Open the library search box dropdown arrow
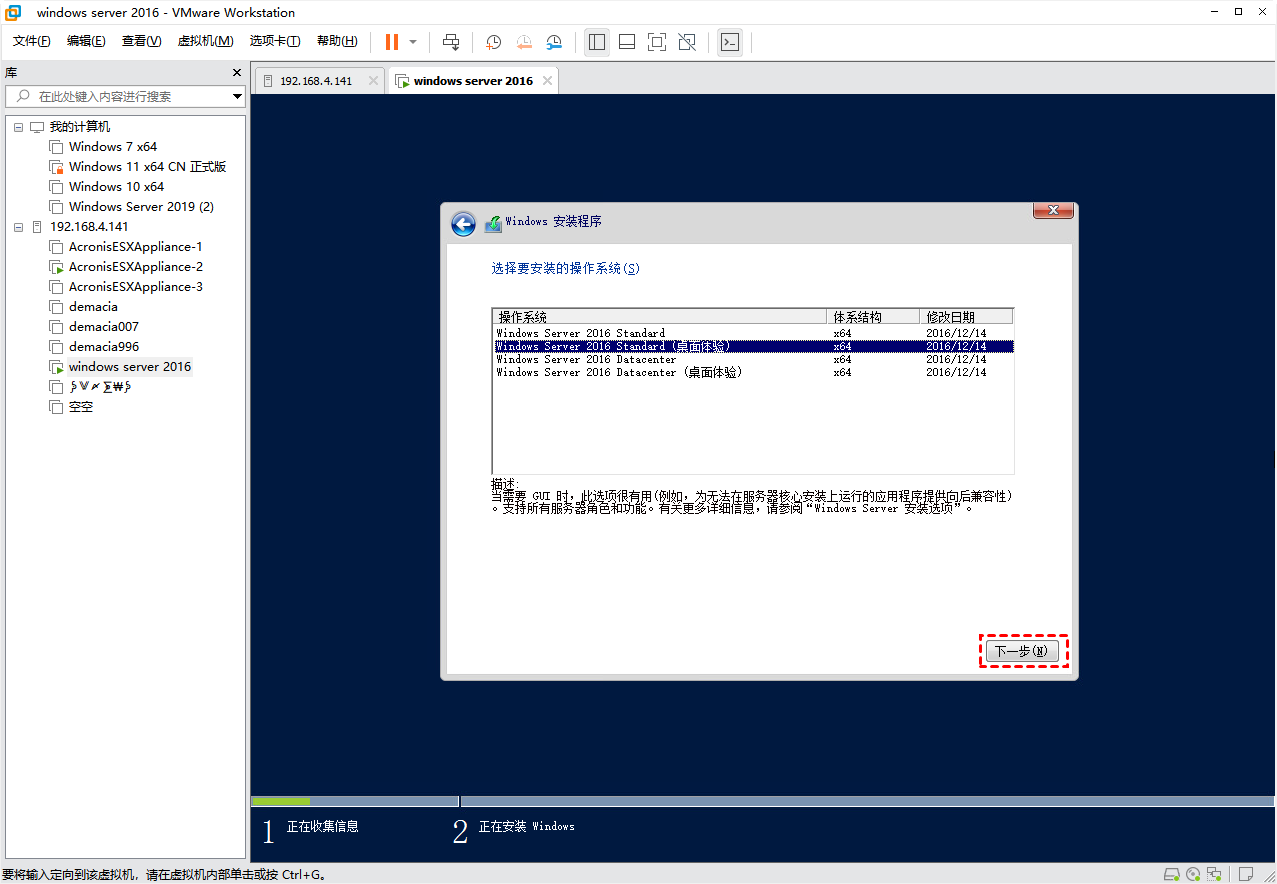Image resolution: width=1277 pixels, height=884 pixels. tap(237, 97)
